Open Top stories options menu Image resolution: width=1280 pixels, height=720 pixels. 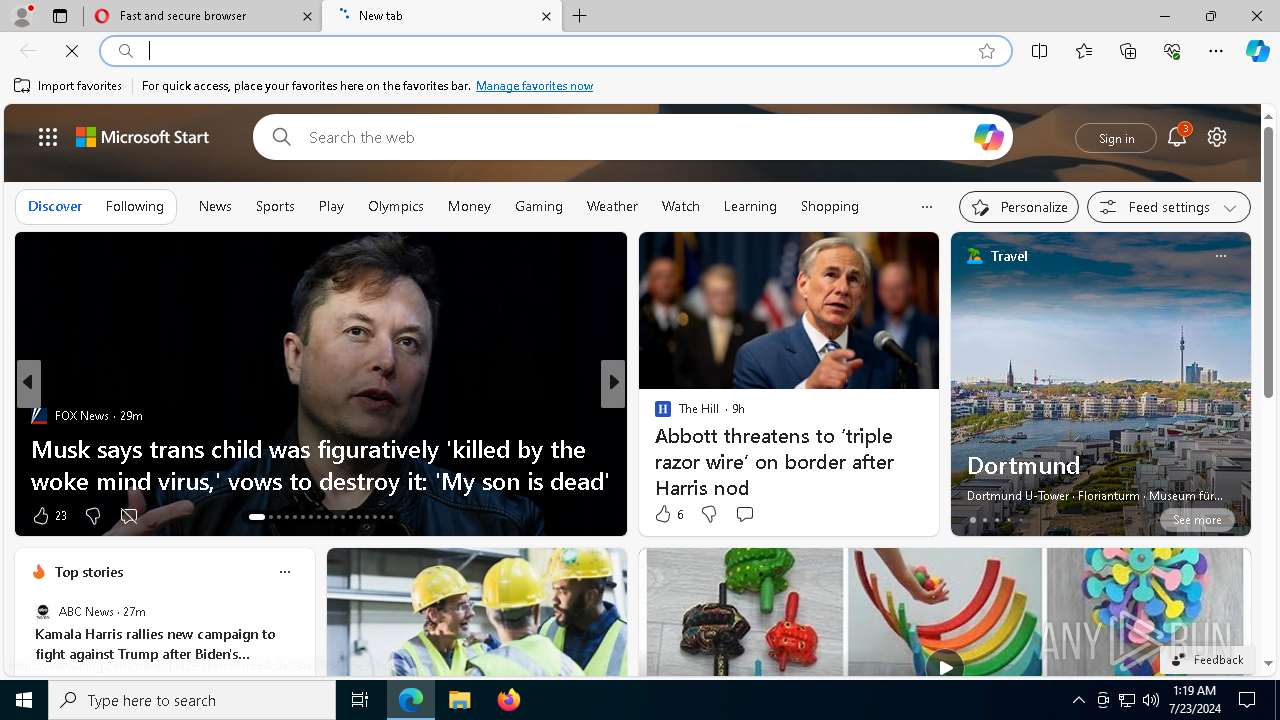[x=285, y=572]
